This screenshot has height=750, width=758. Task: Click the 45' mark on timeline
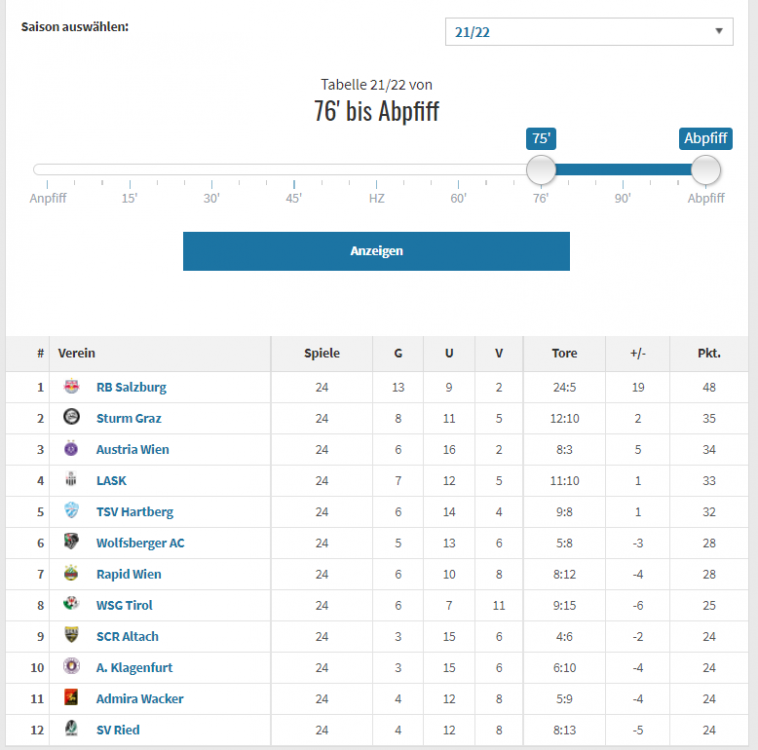(294, 196)
